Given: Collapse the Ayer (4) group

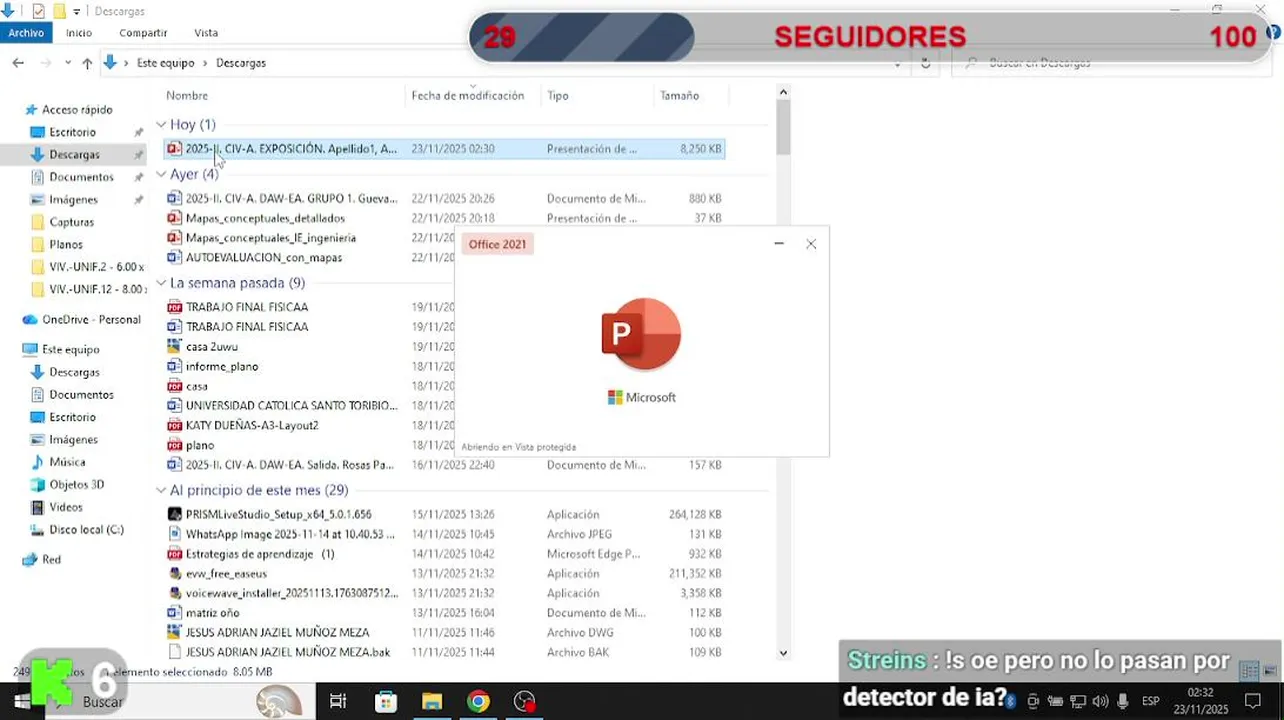Looking at the screenshot, I should coord(161,174).
